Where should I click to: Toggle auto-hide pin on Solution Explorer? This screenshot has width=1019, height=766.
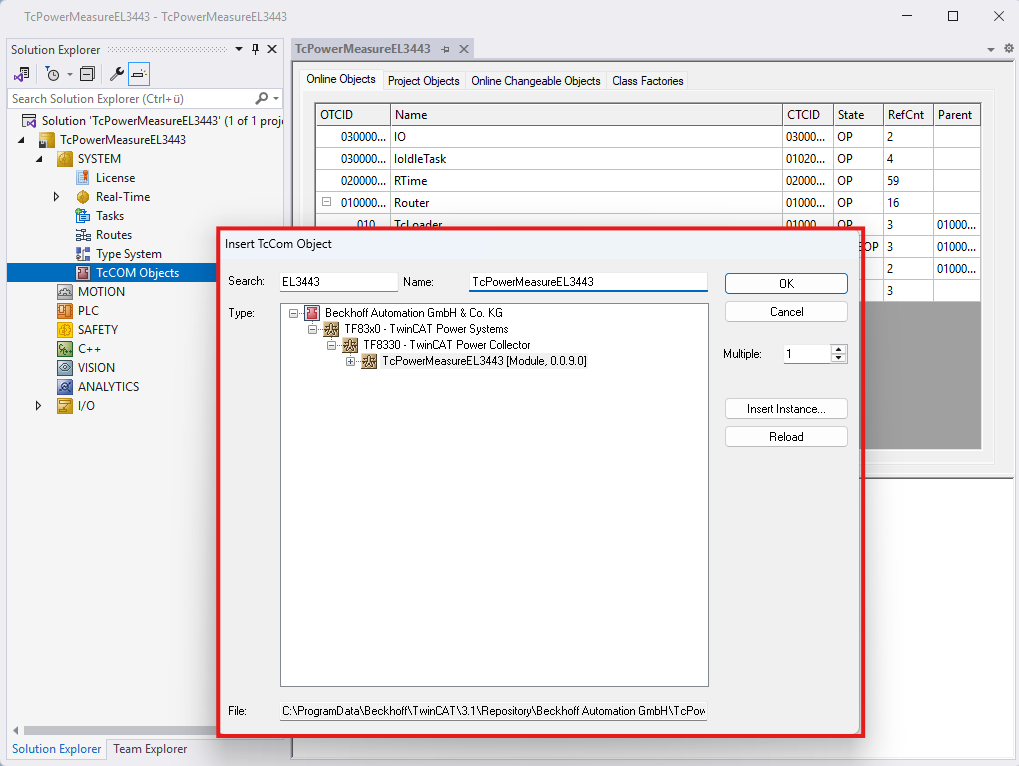click(x=255, y=50)
